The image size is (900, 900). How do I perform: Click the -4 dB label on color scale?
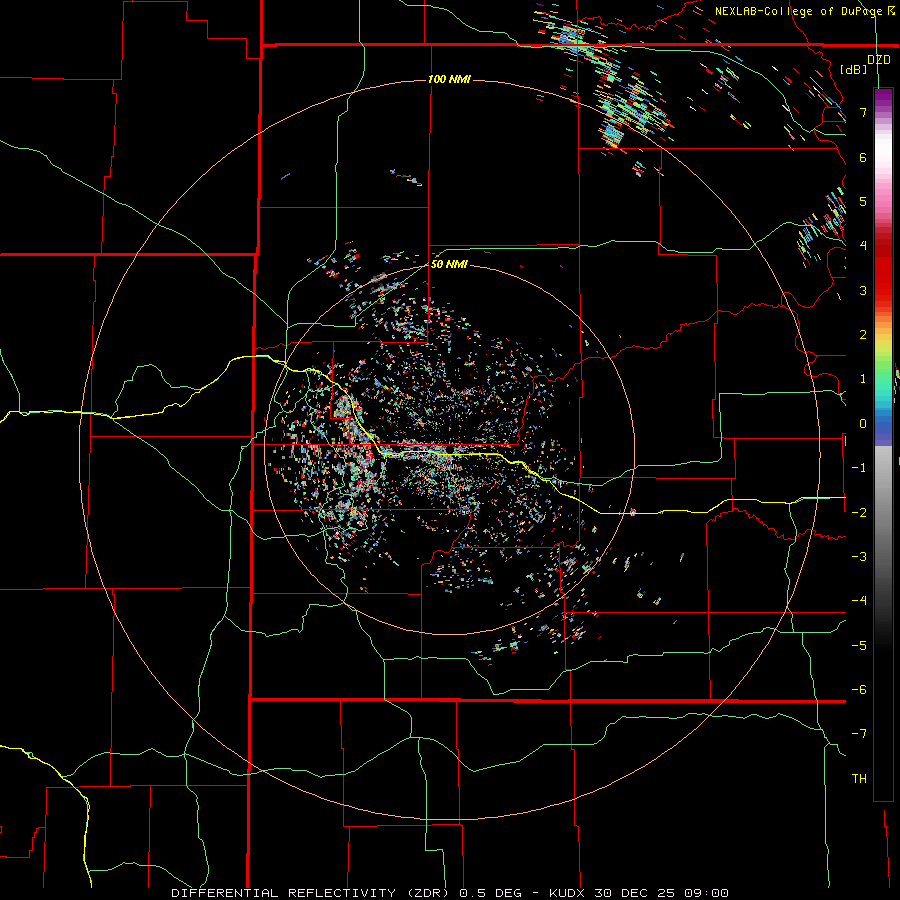[859, 600]
